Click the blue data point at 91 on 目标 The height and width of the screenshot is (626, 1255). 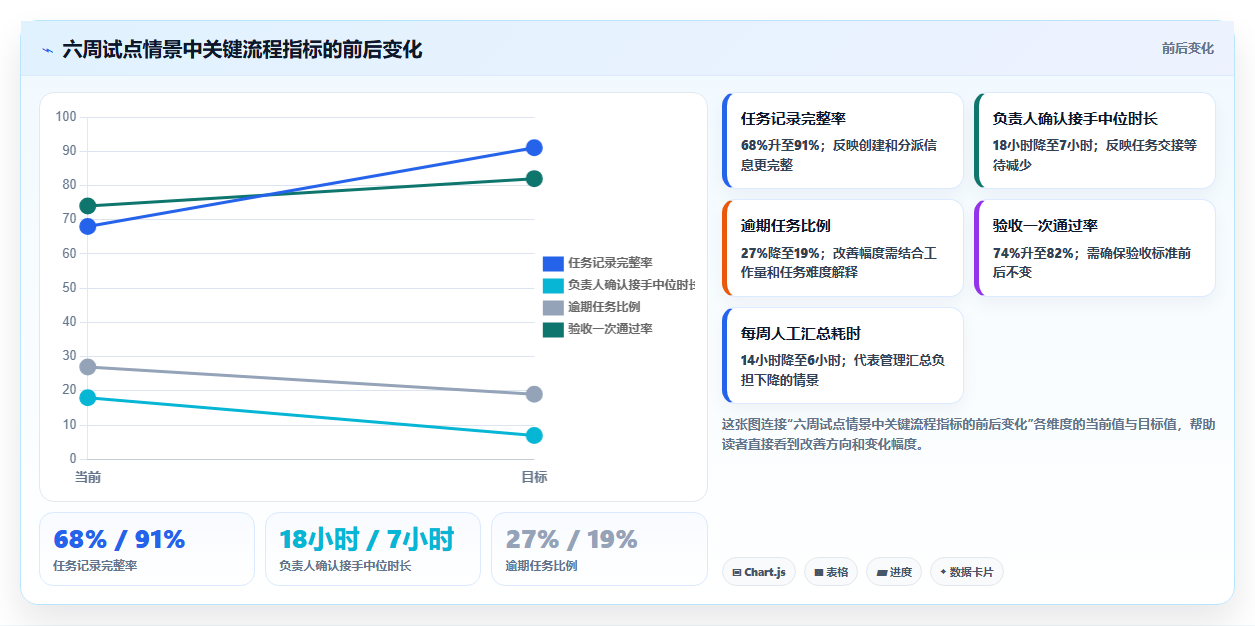pyautogui.click(x=534, y=148)
